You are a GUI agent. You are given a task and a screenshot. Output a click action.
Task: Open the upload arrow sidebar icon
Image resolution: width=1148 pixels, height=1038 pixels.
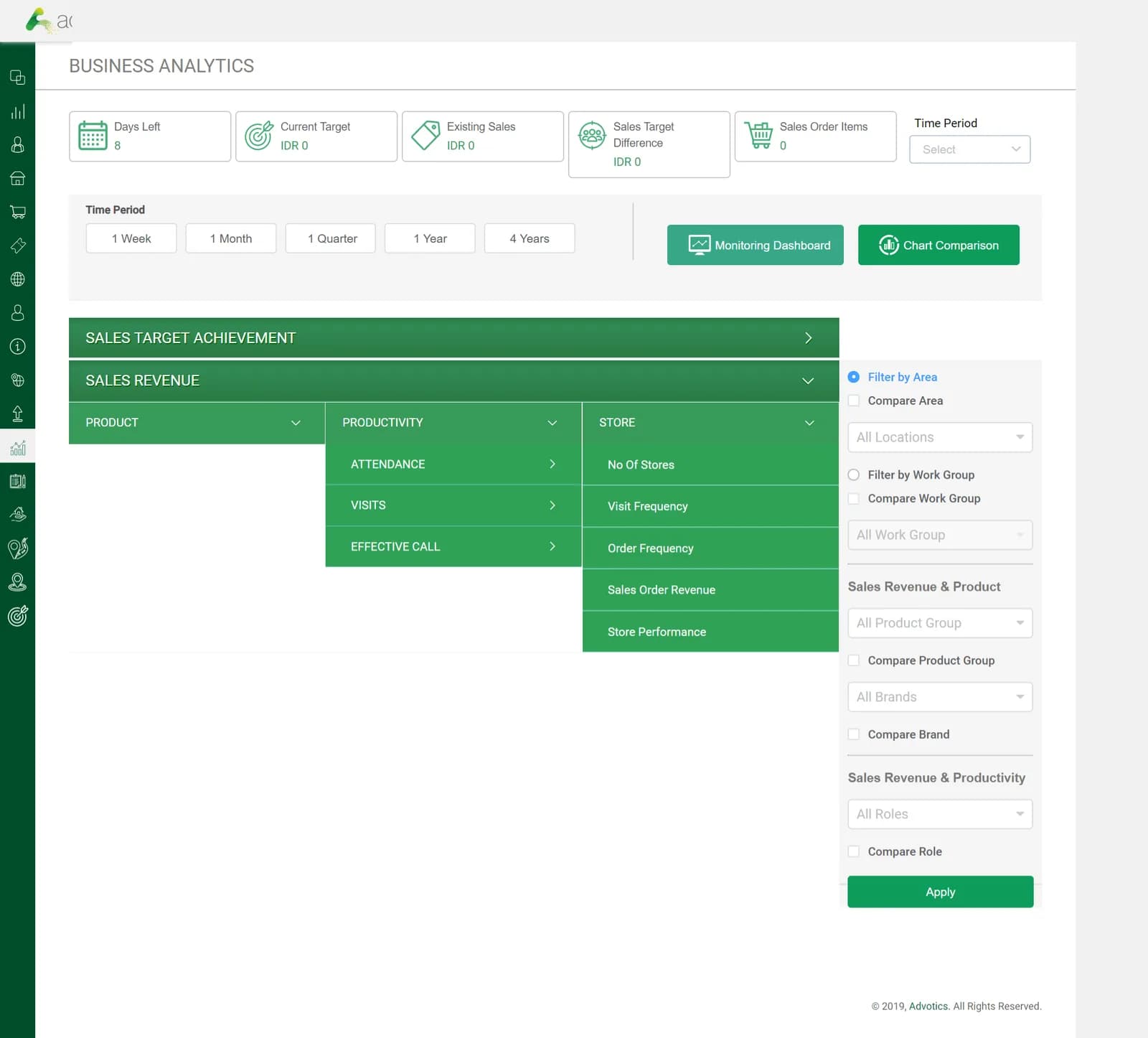pyautogui.click(x=17, y=413)
